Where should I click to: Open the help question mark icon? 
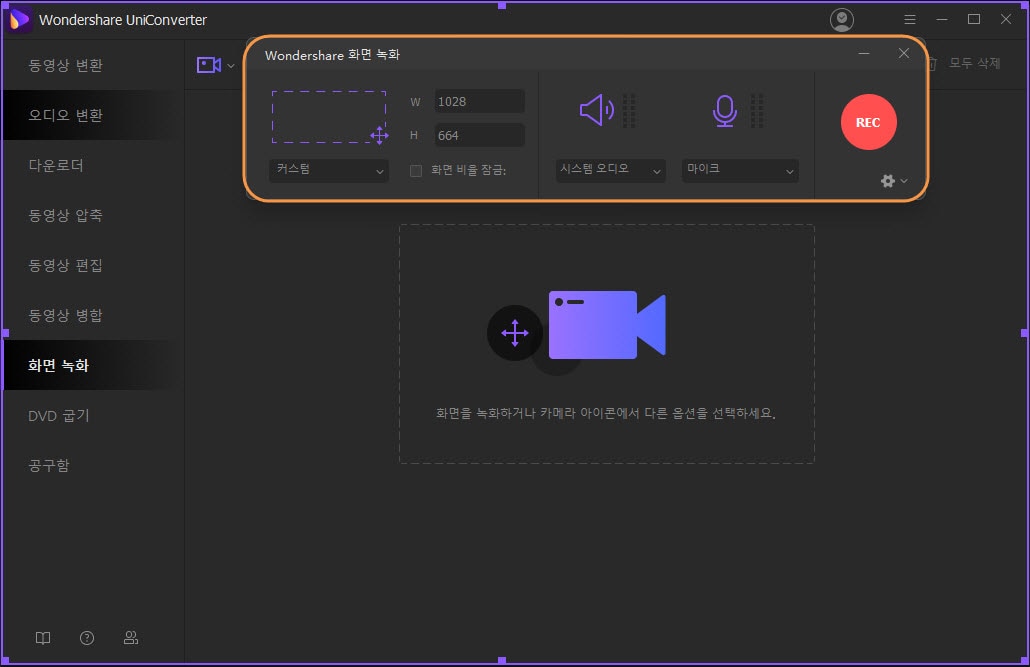pos(87,638)
